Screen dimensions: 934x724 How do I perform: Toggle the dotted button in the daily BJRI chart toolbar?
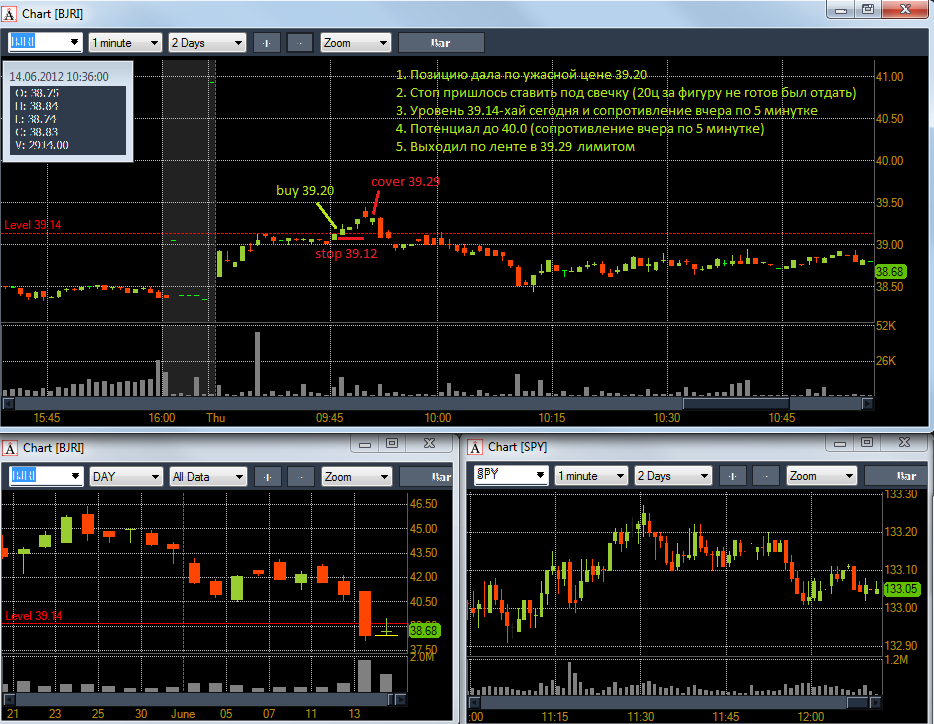[x=301, y=476]
